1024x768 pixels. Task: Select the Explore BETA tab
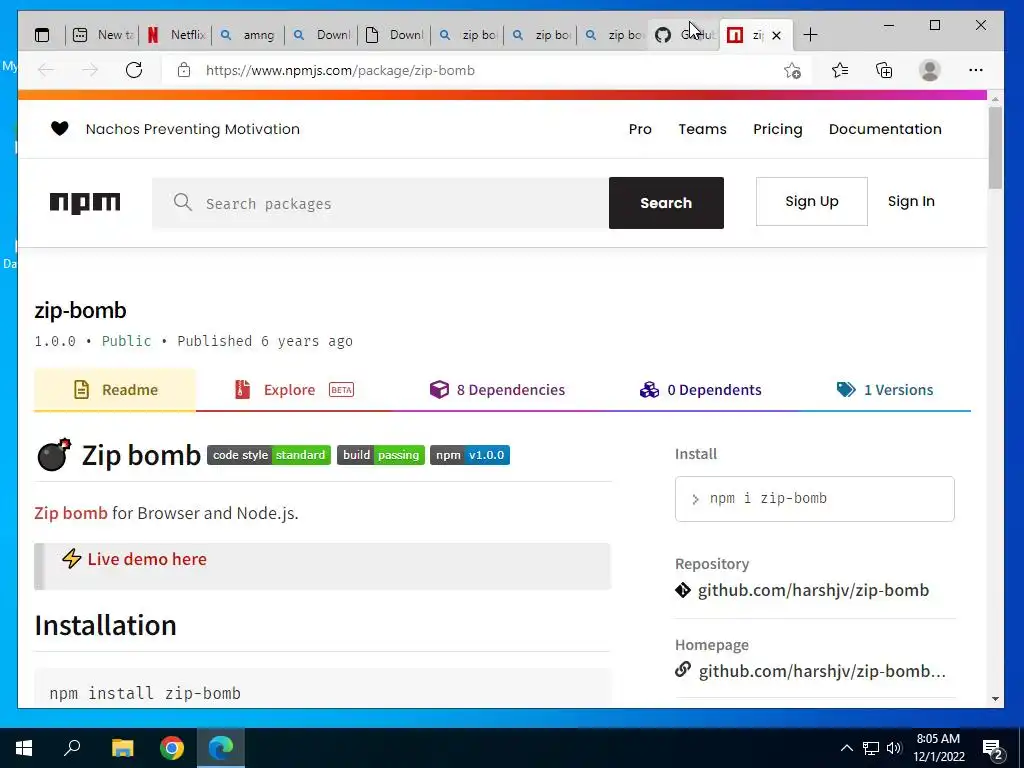[294, 390]
